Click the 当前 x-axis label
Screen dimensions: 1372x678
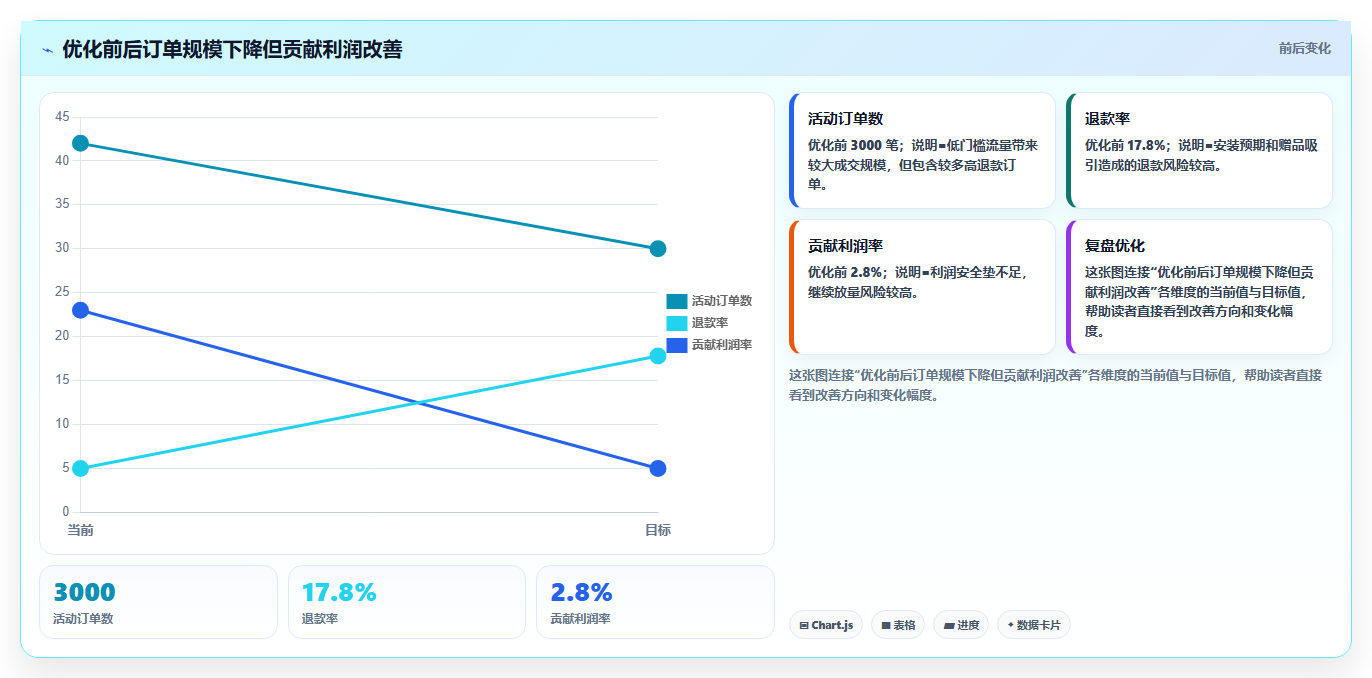click(x=80, y=530)
